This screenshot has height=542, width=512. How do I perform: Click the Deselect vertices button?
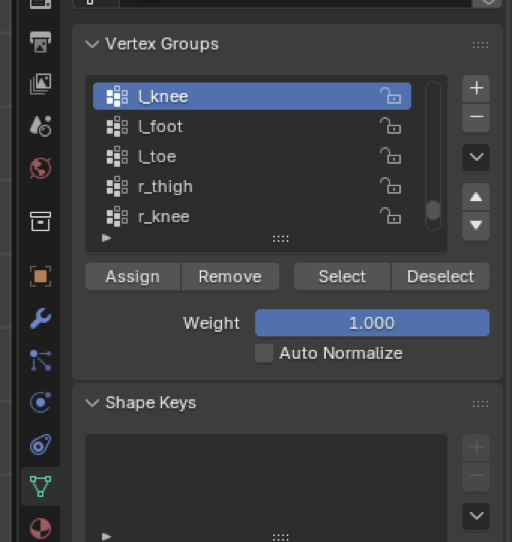tap(440, 277)
